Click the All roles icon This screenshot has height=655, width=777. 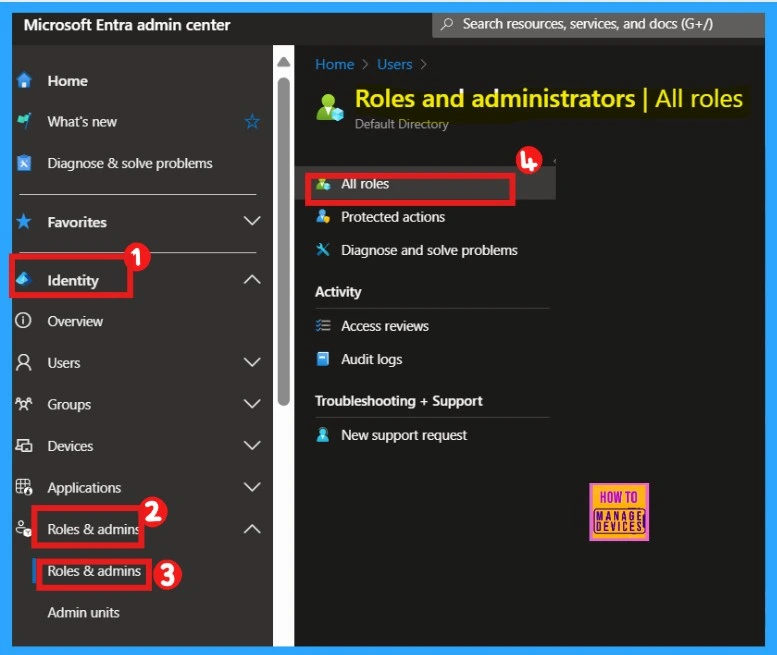tap(323, 184)
